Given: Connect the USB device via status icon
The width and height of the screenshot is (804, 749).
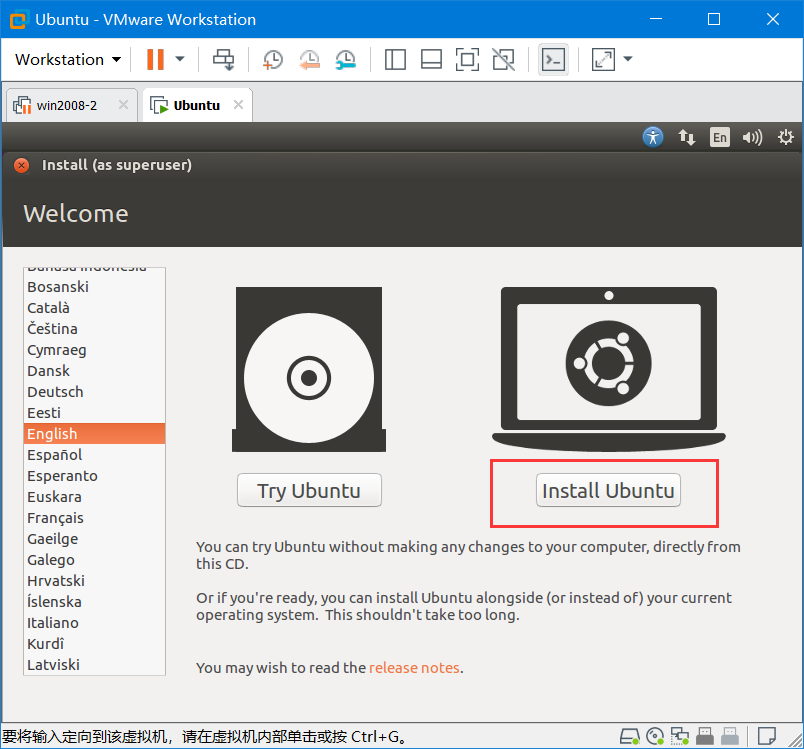Looking at the screenshot, I should [x=705, y=735].
